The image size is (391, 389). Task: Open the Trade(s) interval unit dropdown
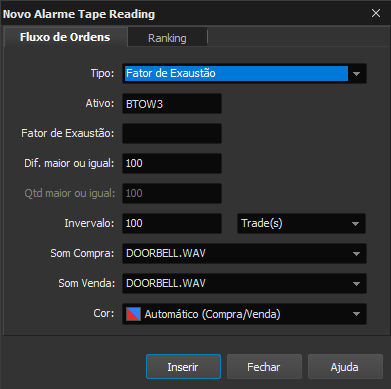pyautogui.click(x=301, y=223)
